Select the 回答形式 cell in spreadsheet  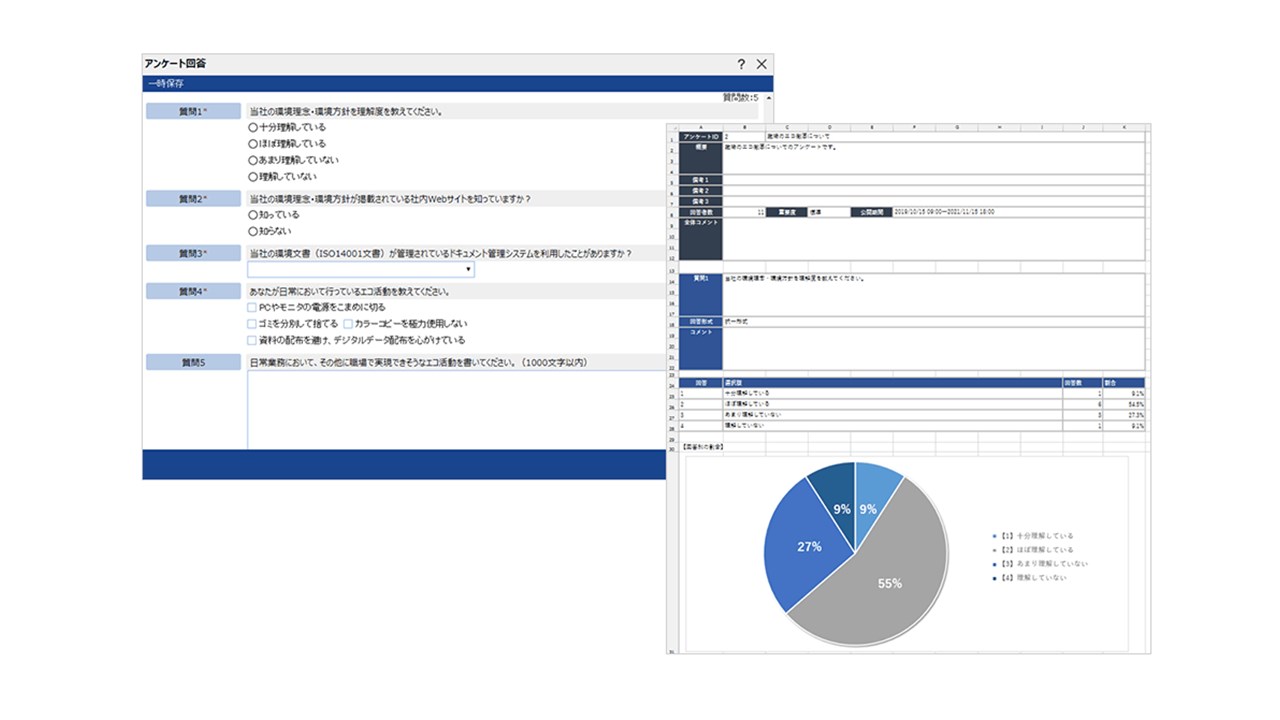(700, 322)
